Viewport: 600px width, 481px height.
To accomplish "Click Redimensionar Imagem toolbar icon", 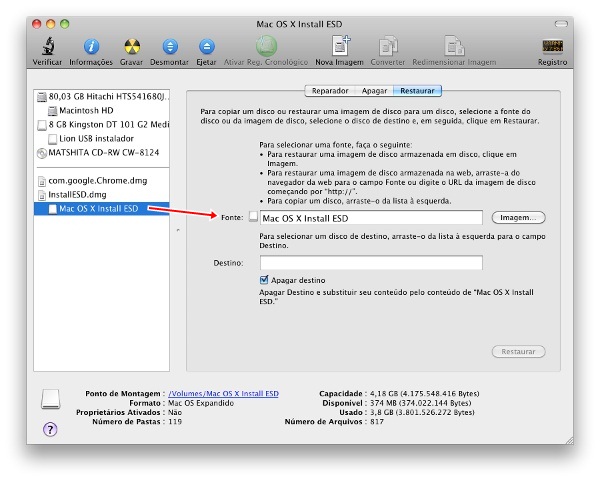I will coord(454,46).
